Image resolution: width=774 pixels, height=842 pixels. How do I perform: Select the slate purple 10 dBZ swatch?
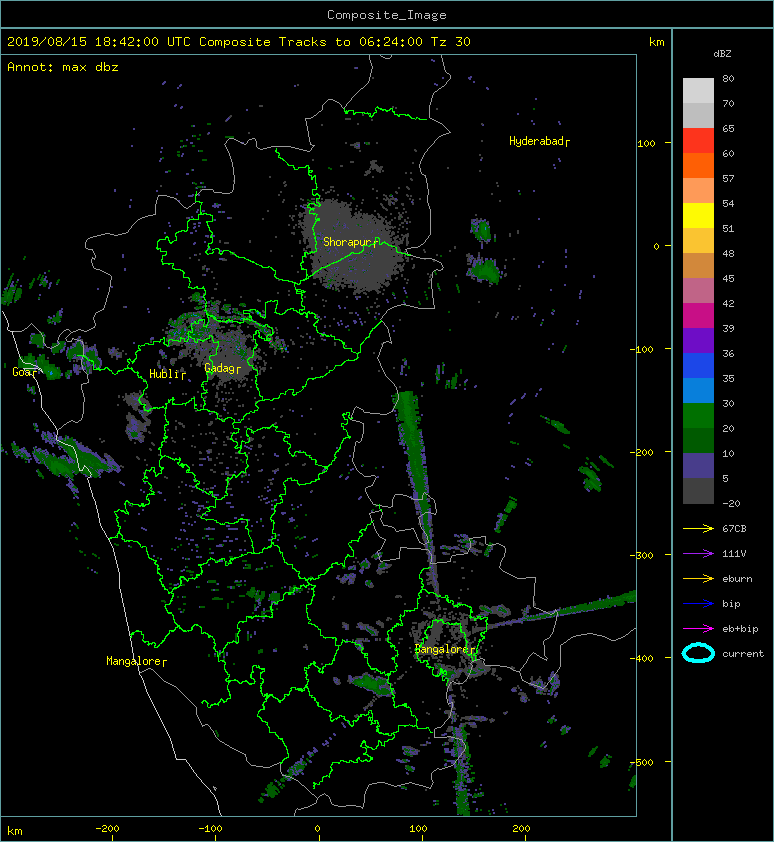pos(698,465)
